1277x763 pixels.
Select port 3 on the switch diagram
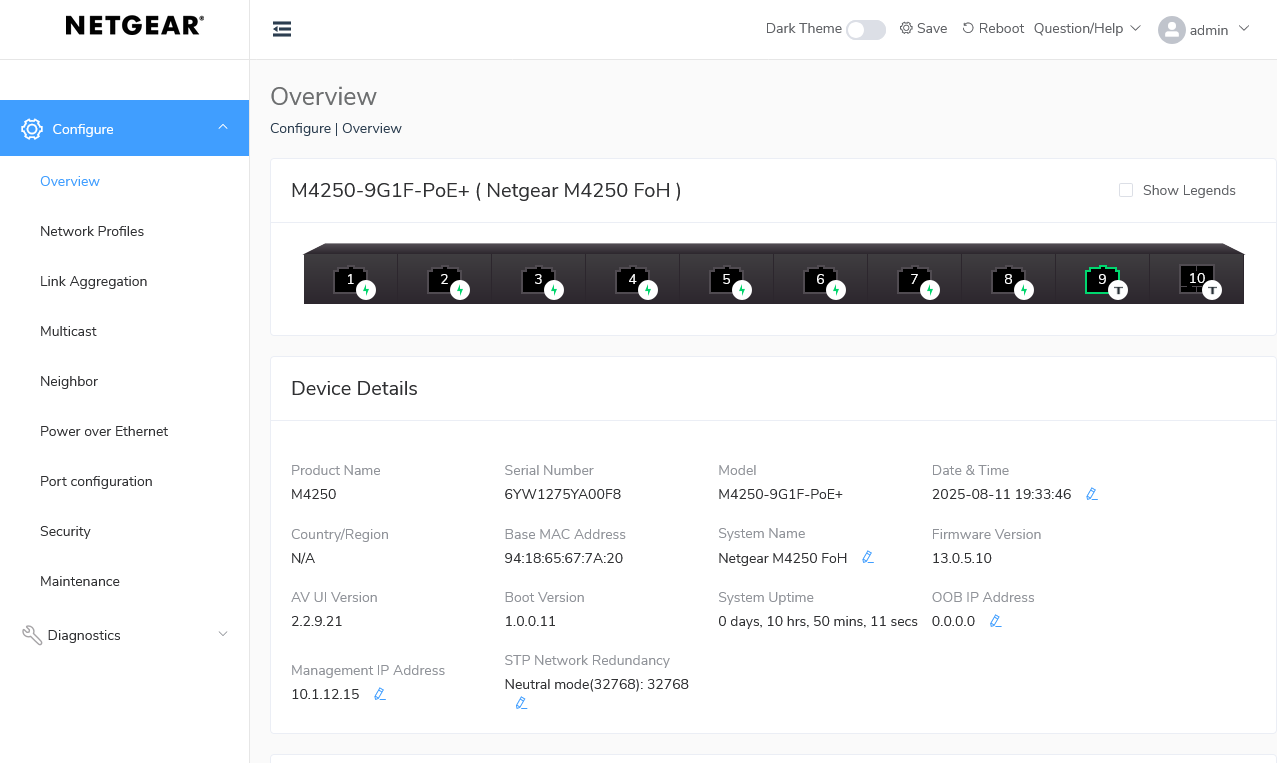[539, 280]
